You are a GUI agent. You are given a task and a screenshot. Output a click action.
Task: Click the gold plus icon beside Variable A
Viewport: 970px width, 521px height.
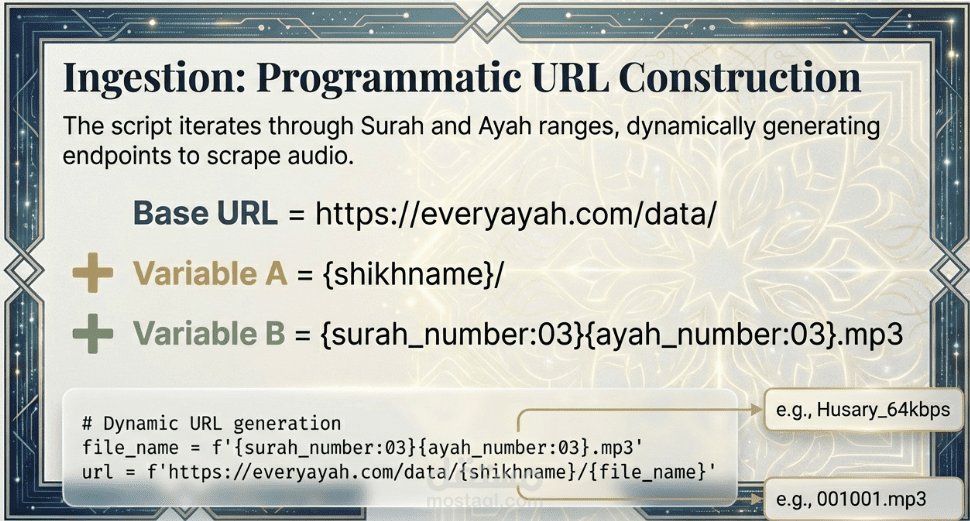pyautogui.click(x=93, y=273)
